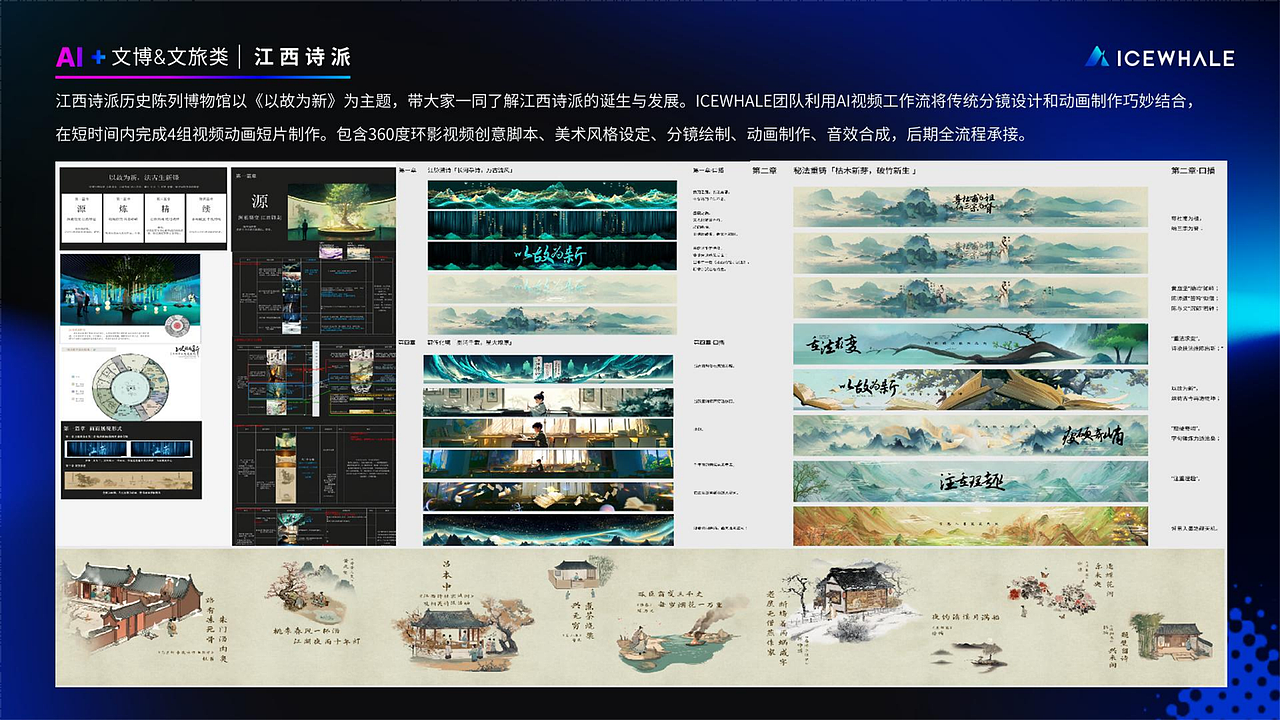Image resolution: width=1280 pixels, height=720 pixels.
Task: Open the "舍法求变" fallen tree strip
Action: [x=971, y=343]
